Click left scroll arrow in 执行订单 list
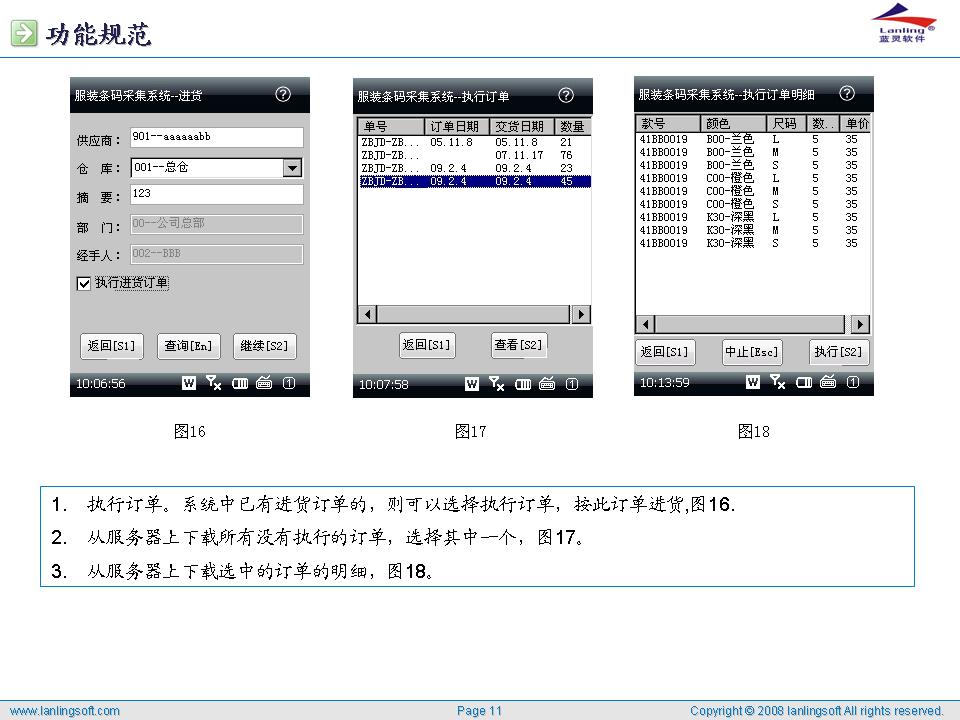Screen dimensions: 960x720 click(367, 314)
